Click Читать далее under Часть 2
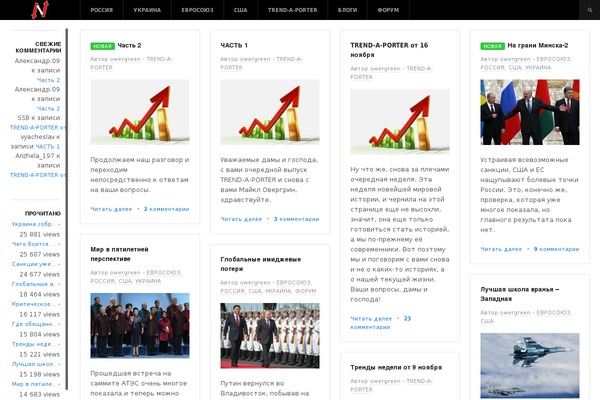 coord(111,209)
